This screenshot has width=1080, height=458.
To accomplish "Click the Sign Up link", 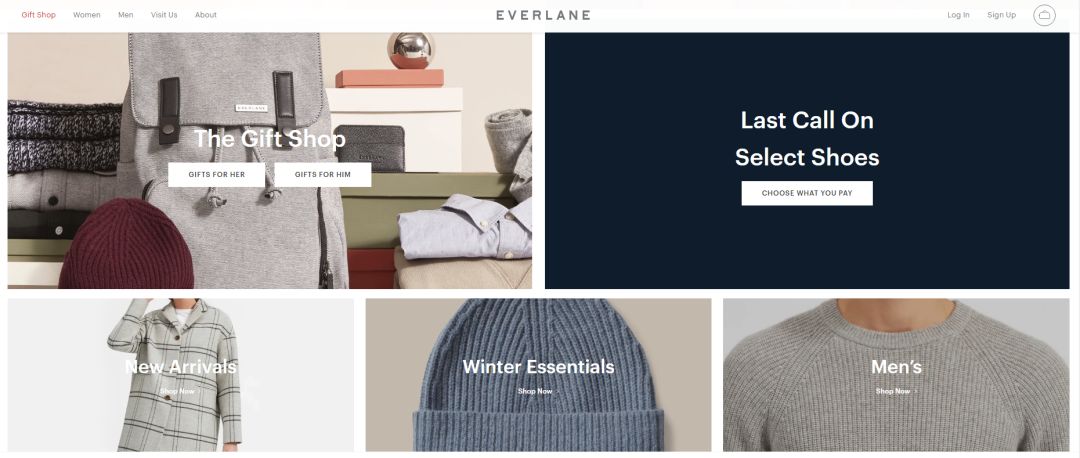I will coord(1001,15).
